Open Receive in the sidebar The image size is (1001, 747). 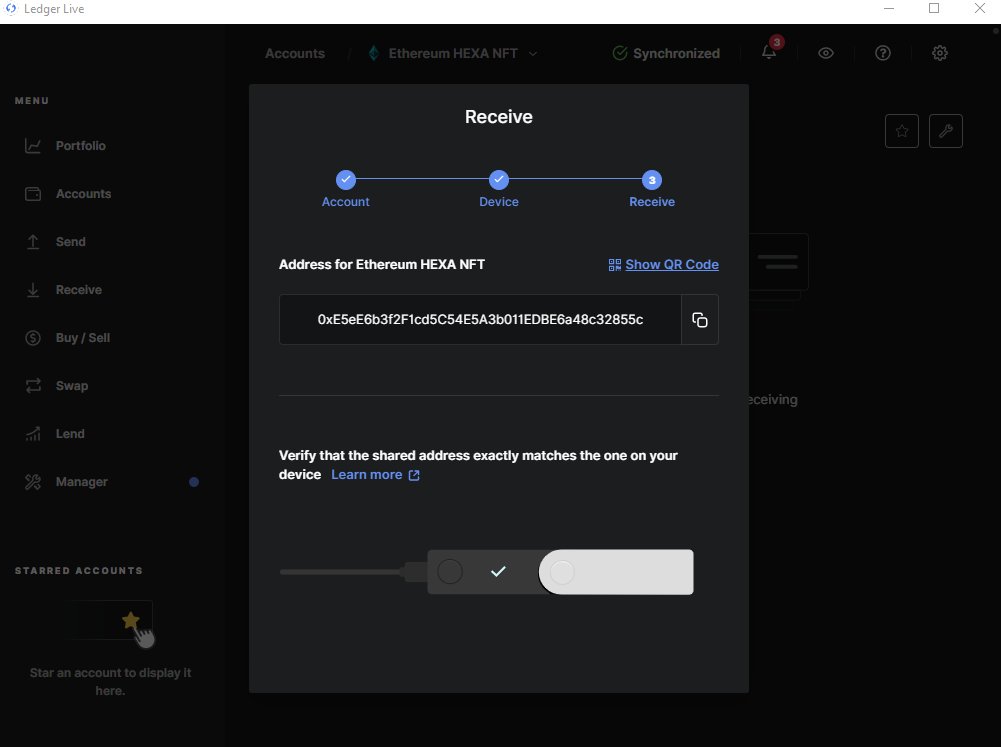click(79, 289)
